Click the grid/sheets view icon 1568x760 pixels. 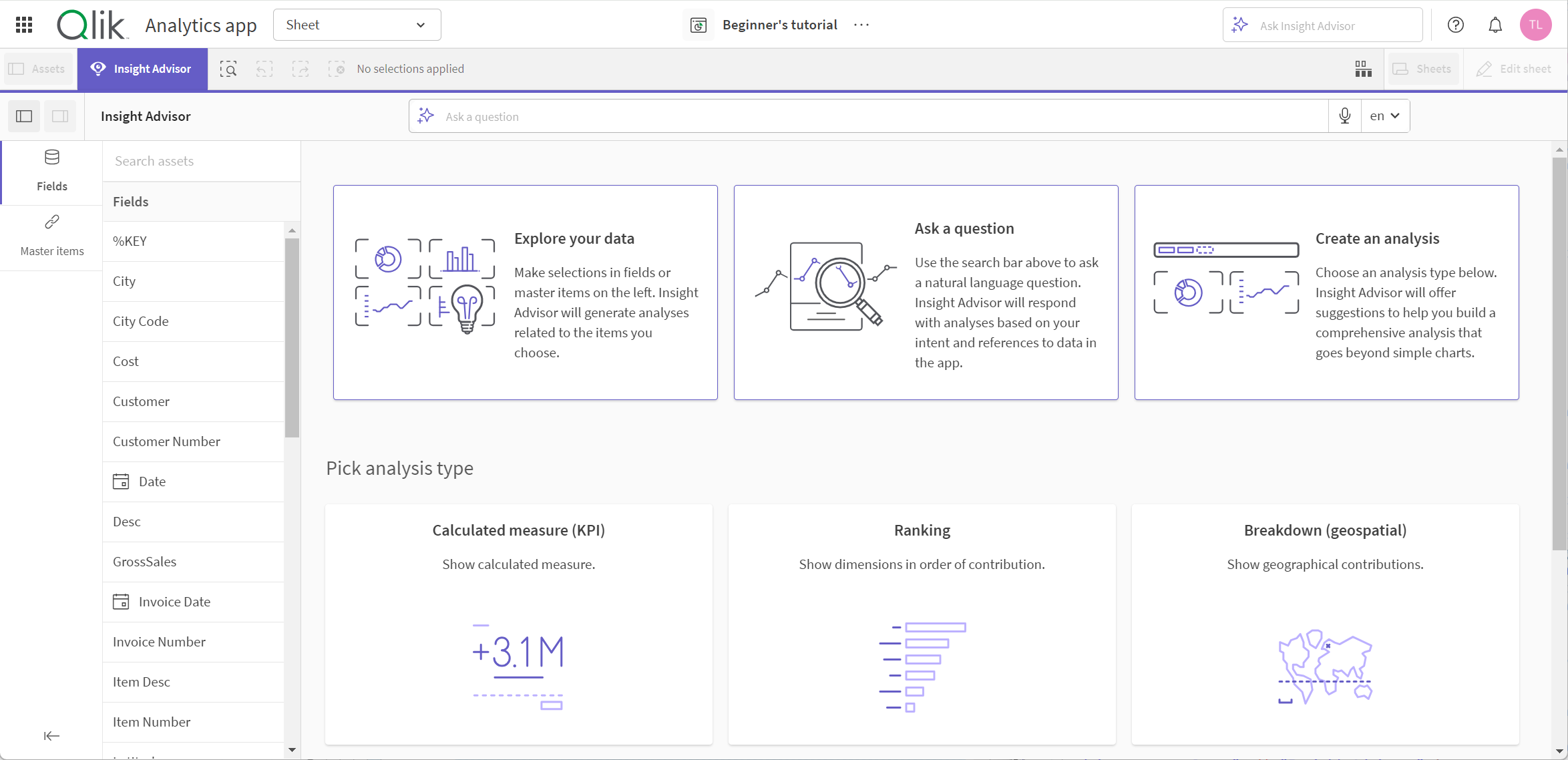(x=1363, y=68)
